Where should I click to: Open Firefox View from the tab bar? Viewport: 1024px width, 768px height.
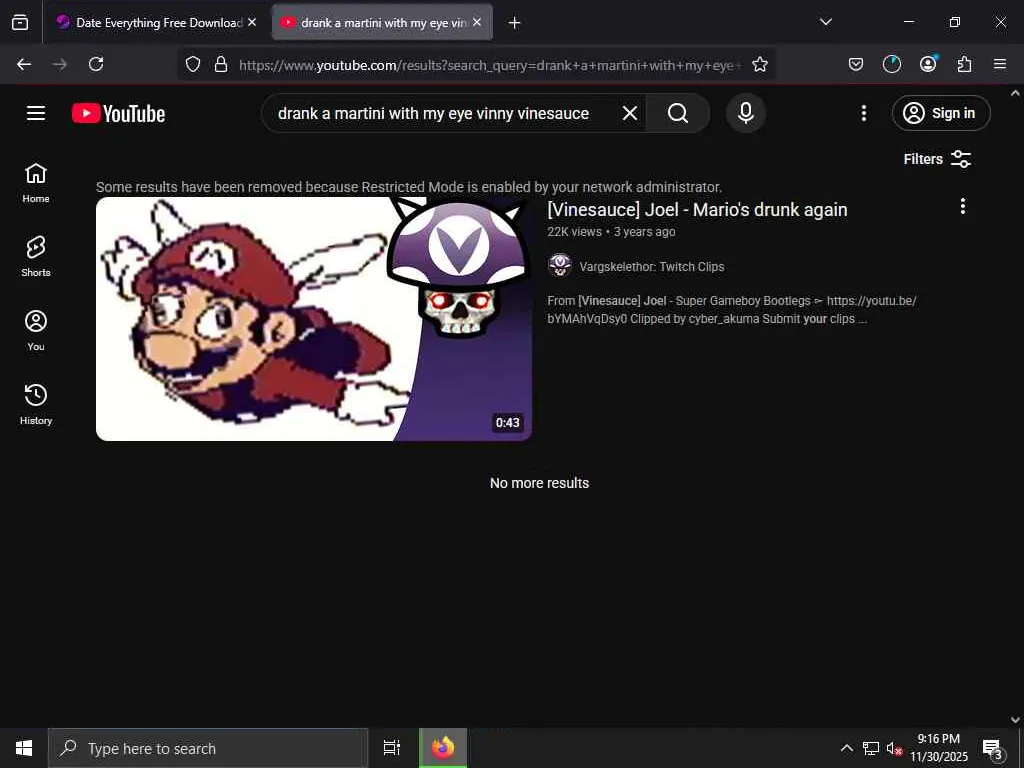pyautogui.click(x=20, y=23)
